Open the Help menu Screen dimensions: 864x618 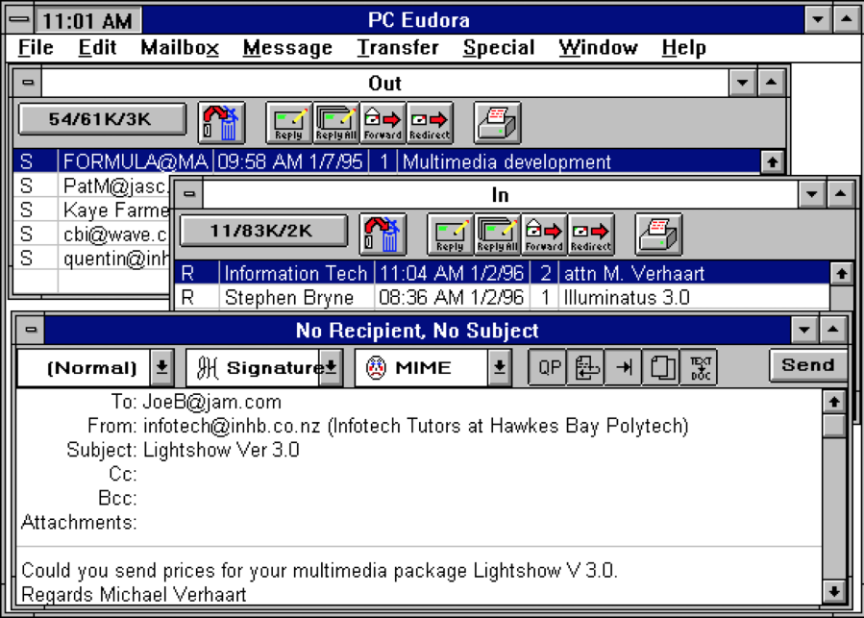(x=684, y=48)
